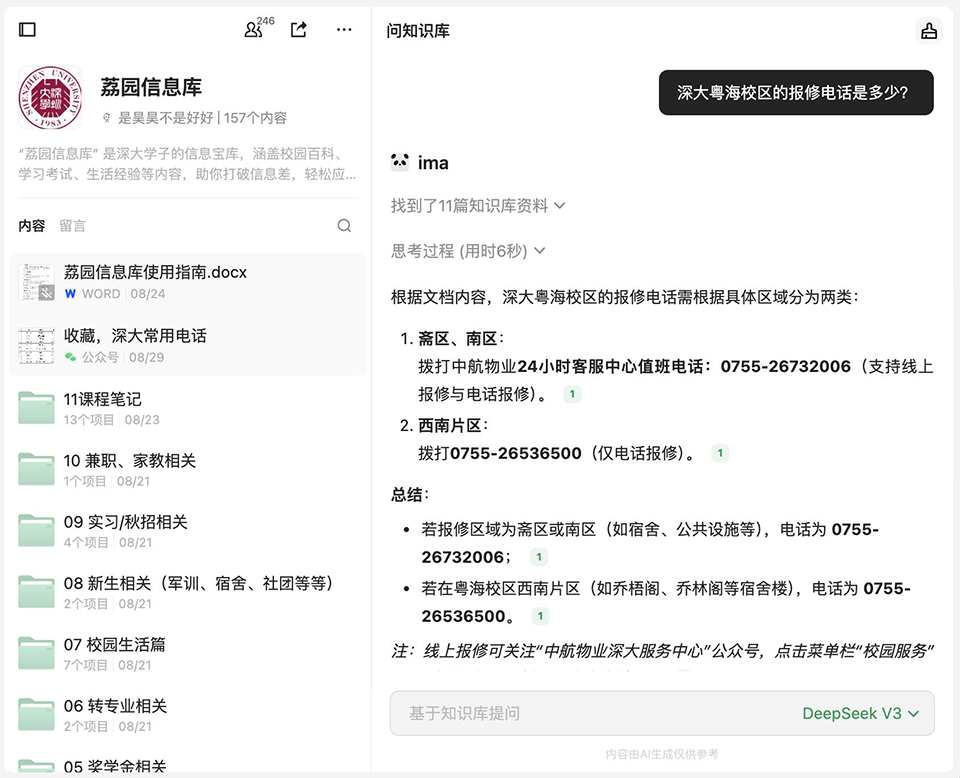Open the 11课程笔记 folder

point(102,399)
